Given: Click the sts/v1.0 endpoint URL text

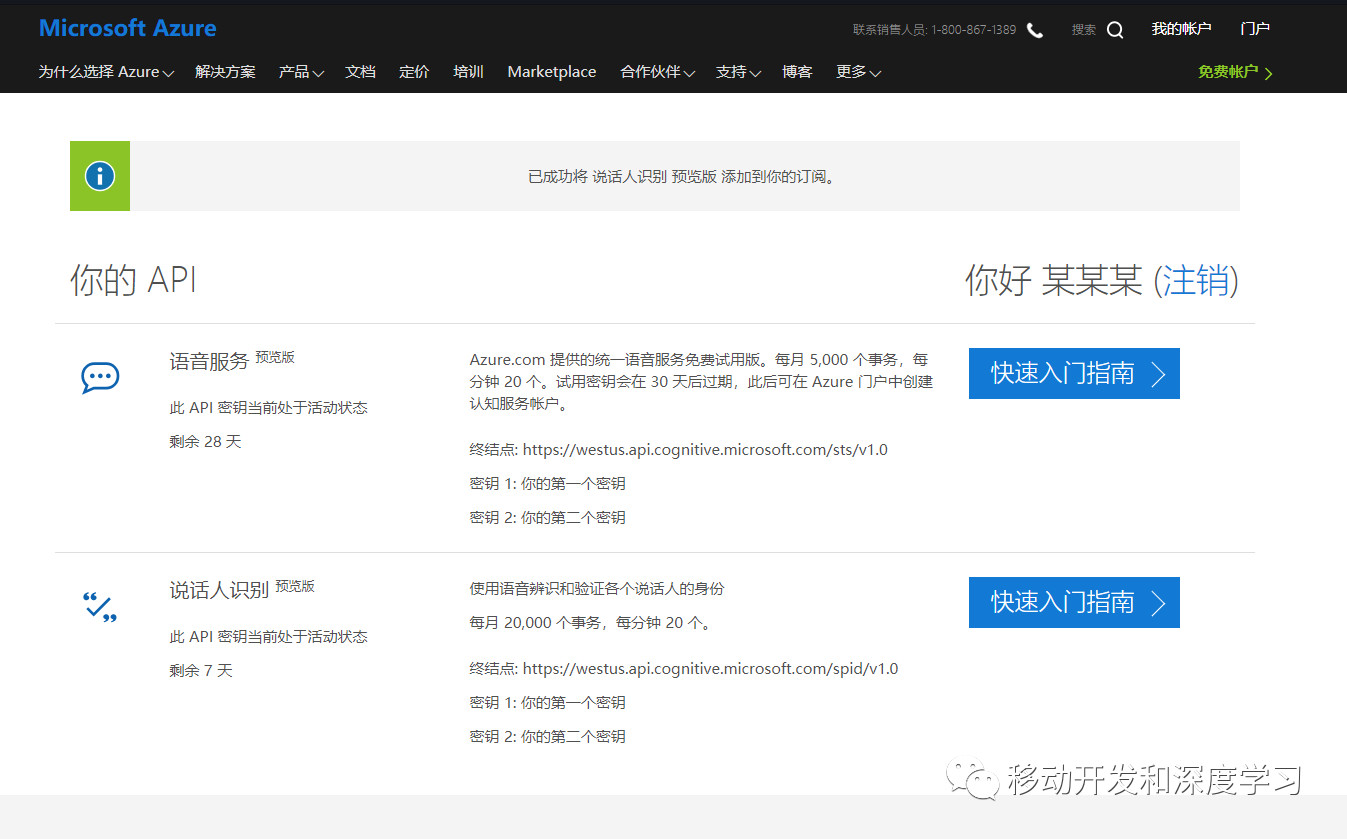Looking at the screenshot, I should pos(705,450).
